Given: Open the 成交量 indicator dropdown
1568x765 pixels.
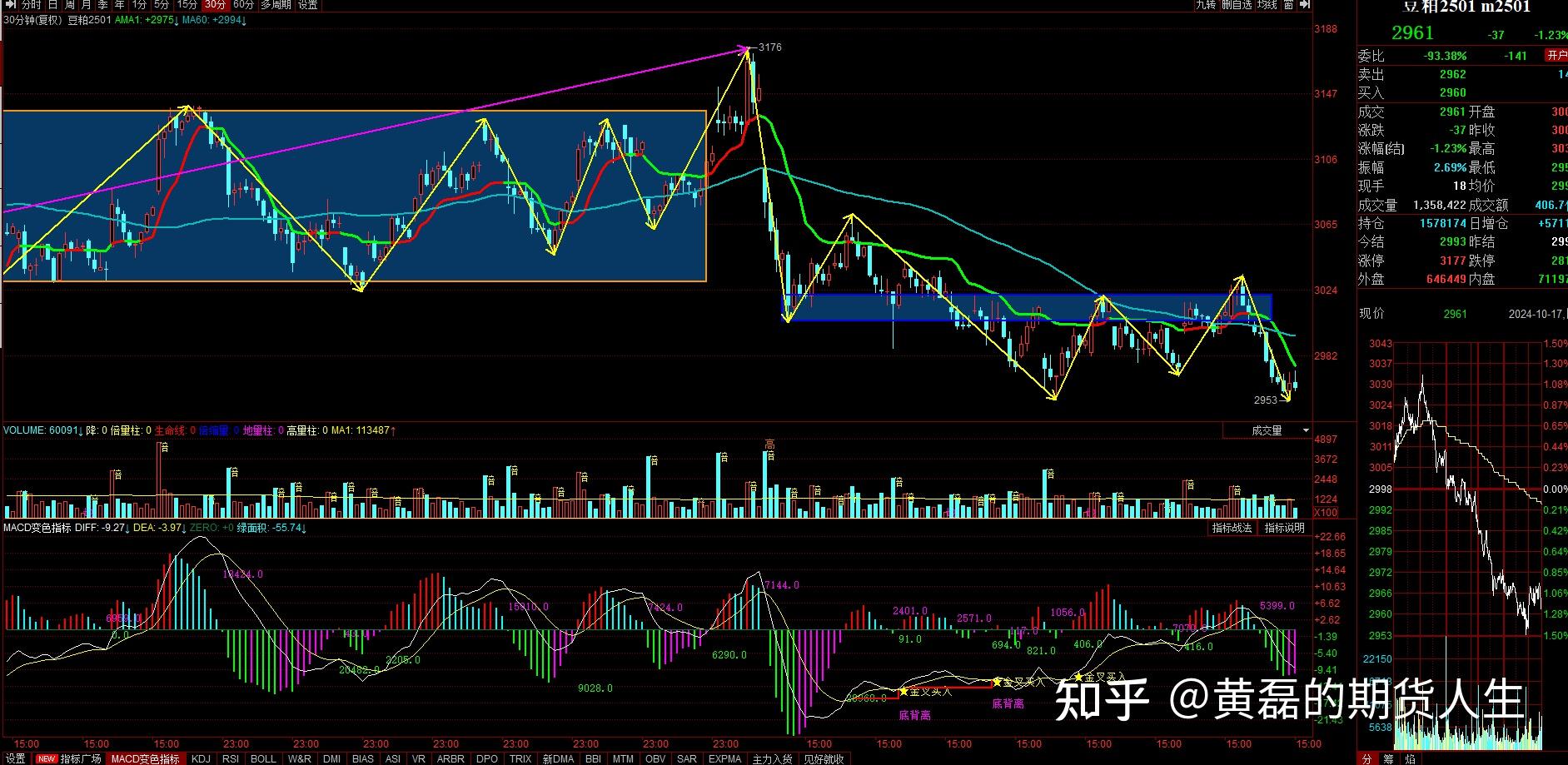Looking at the screenshot, I should pos(1268,430).
